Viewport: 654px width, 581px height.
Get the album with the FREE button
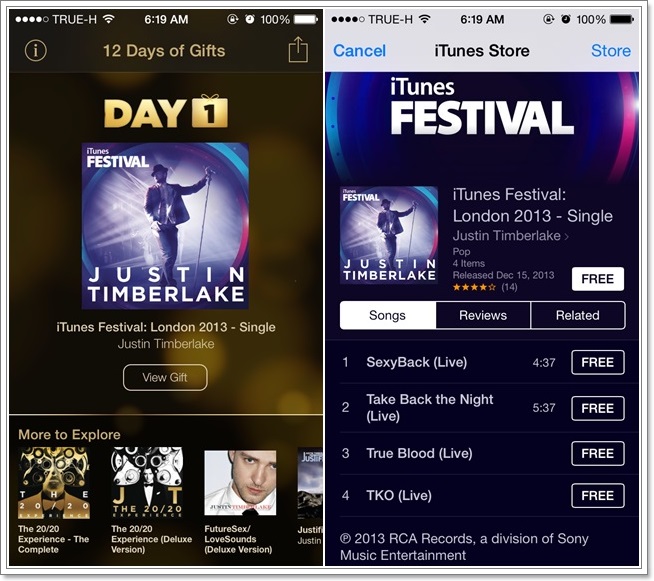click(598, 279)
